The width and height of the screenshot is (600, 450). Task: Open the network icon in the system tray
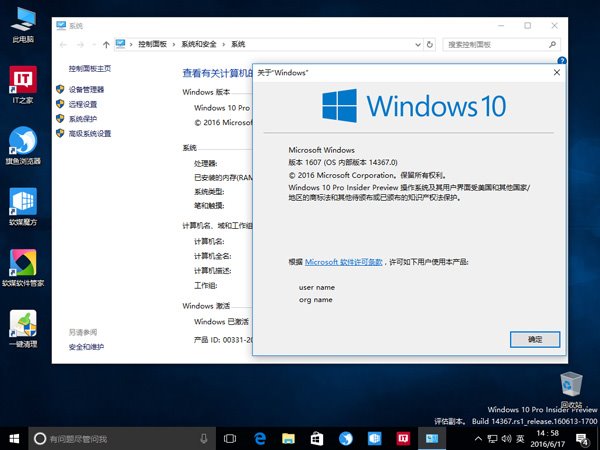[x=492, y=439]
